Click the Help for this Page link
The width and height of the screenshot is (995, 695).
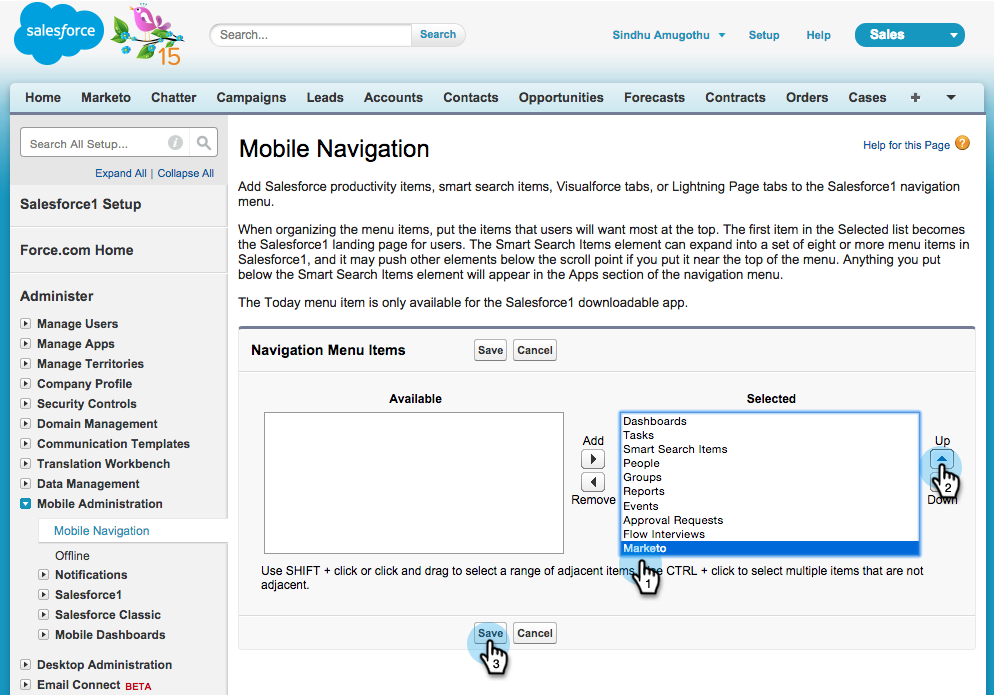coord(906,145)
